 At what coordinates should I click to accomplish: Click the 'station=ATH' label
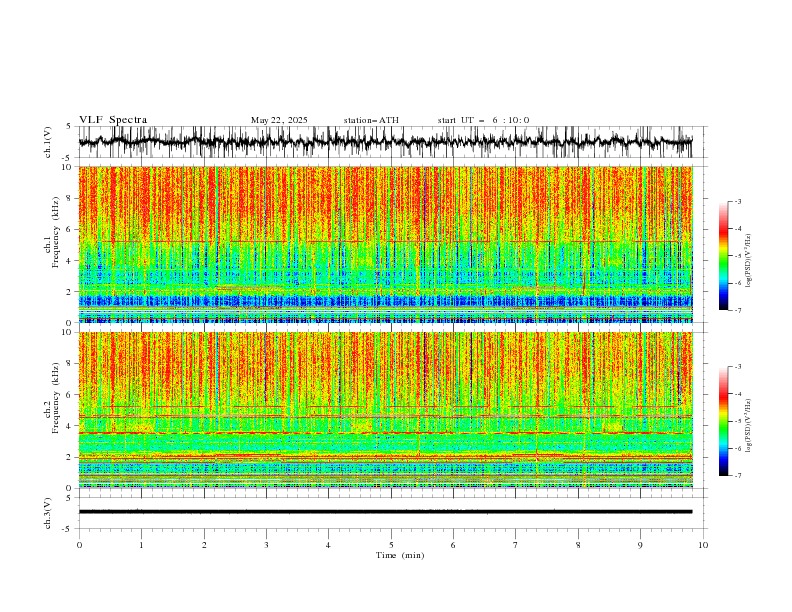point(371,120)
